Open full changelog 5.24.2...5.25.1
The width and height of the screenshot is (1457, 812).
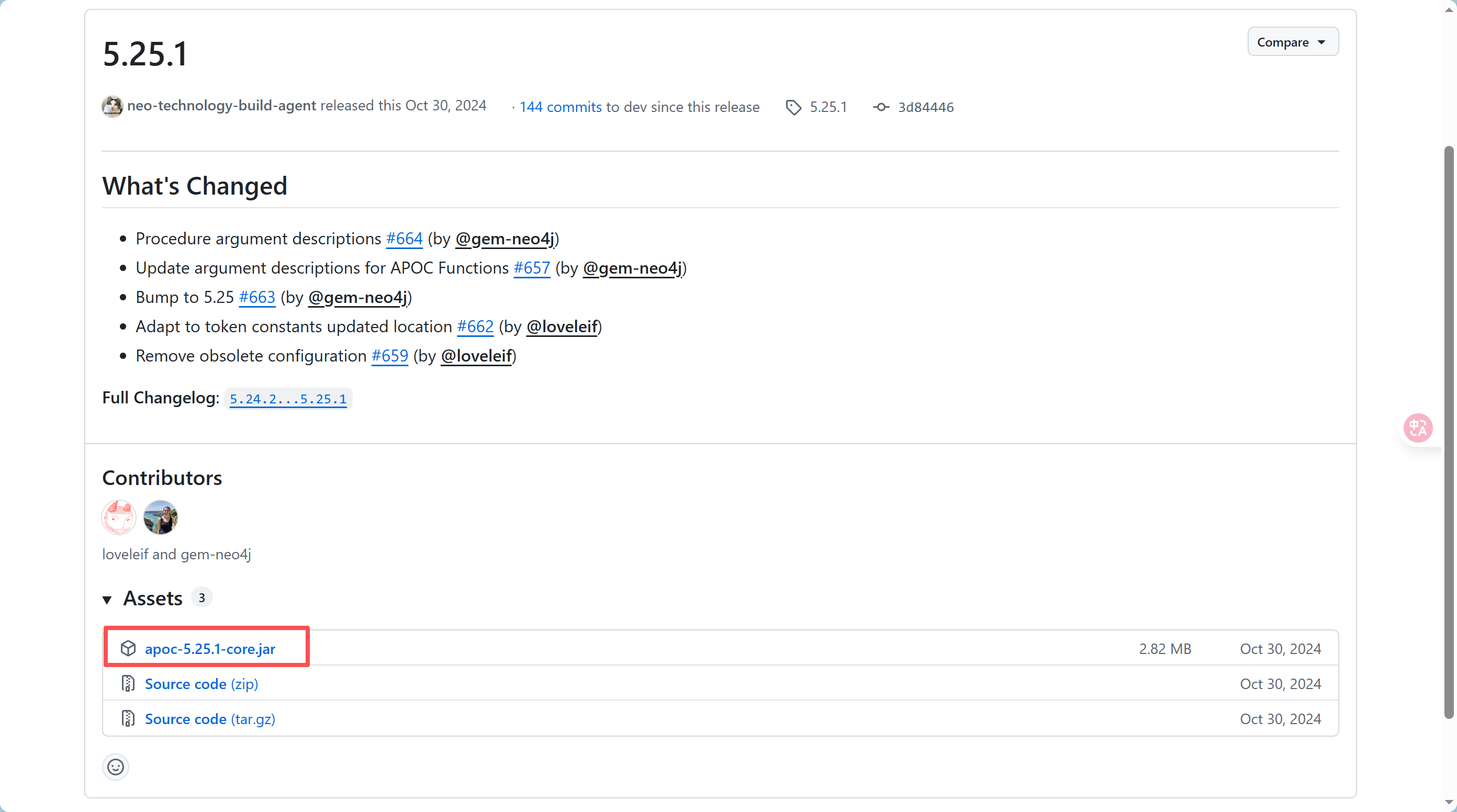288,399
